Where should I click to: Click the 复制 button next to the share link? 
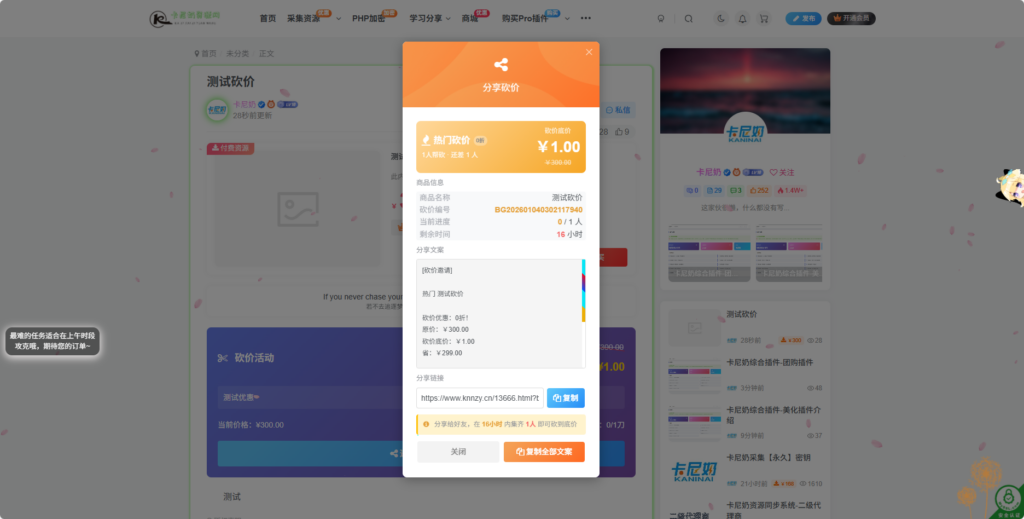coord(566,398)
